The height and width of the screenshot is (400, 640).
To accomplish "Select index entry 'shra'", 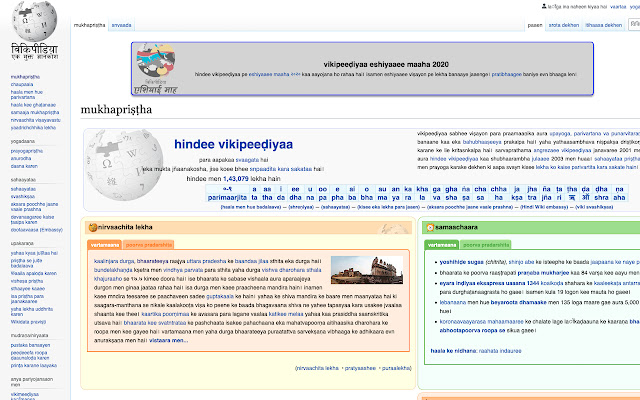I will pos(601,198).
